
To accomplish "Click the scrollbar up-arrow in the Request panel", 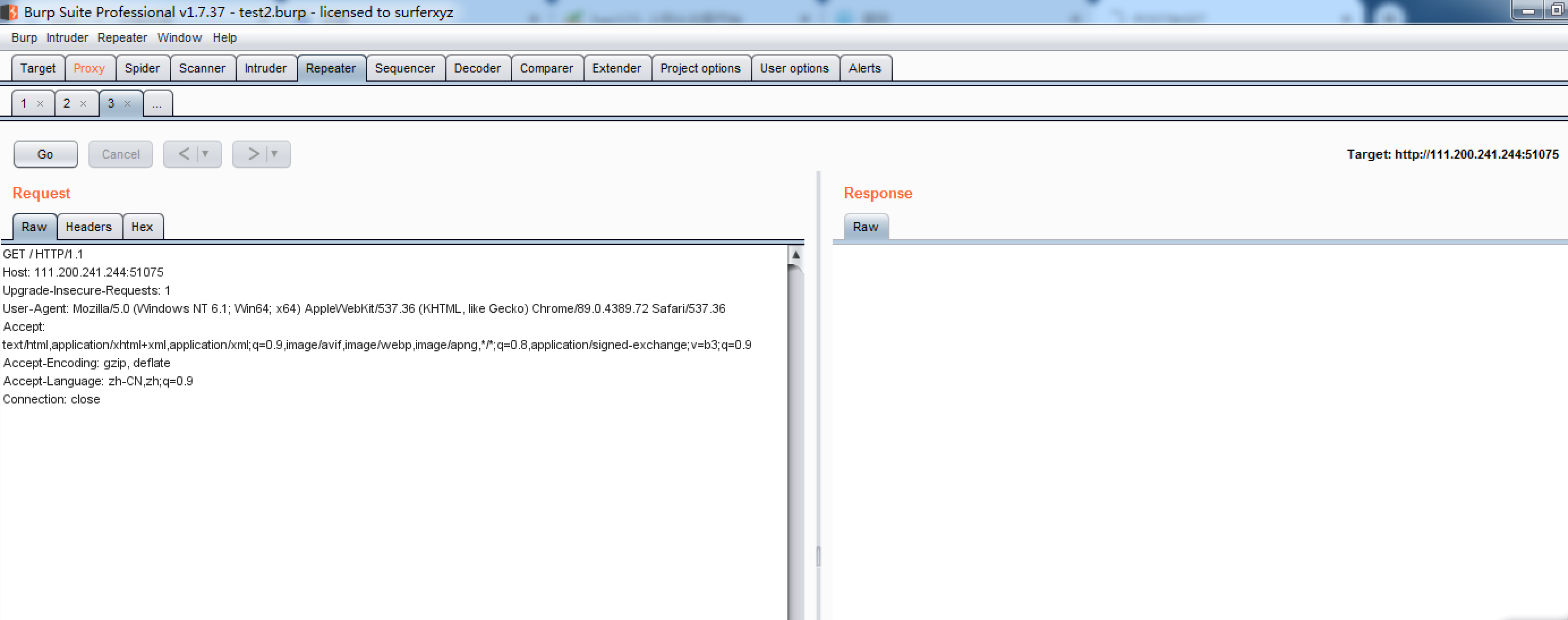I will tap(796, 255).
